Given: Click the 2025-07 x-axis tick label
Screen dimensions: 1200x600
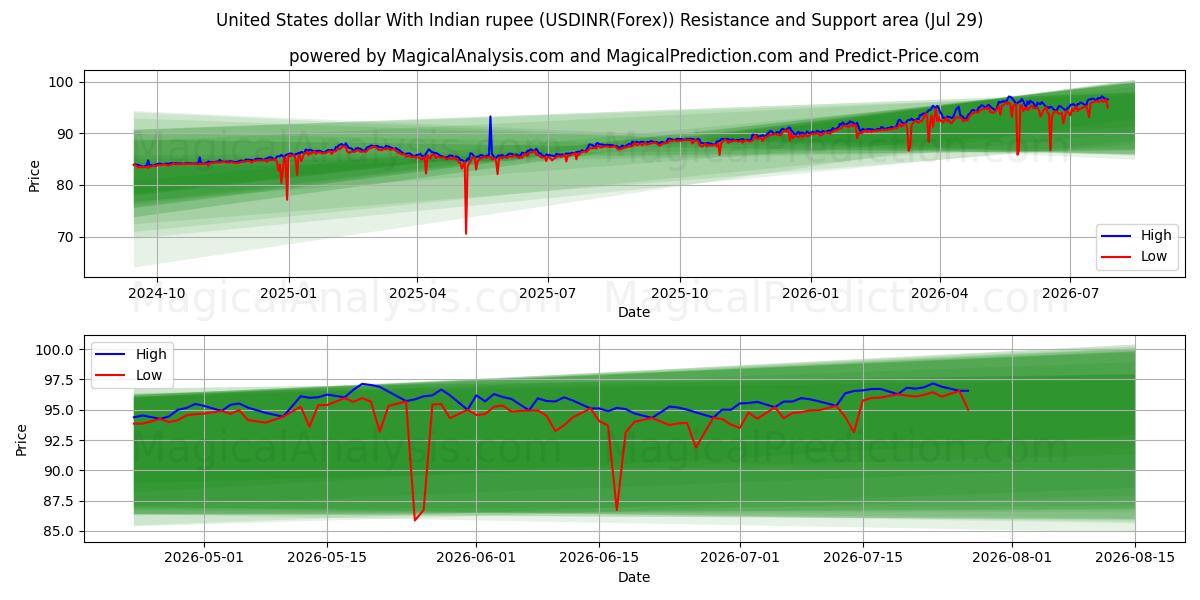Looking at the screenshot, I should 547,293.
